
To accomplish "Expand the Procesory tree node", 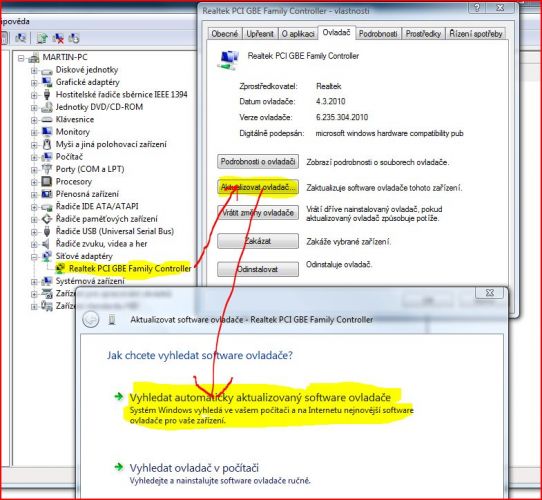I will 34,182.
